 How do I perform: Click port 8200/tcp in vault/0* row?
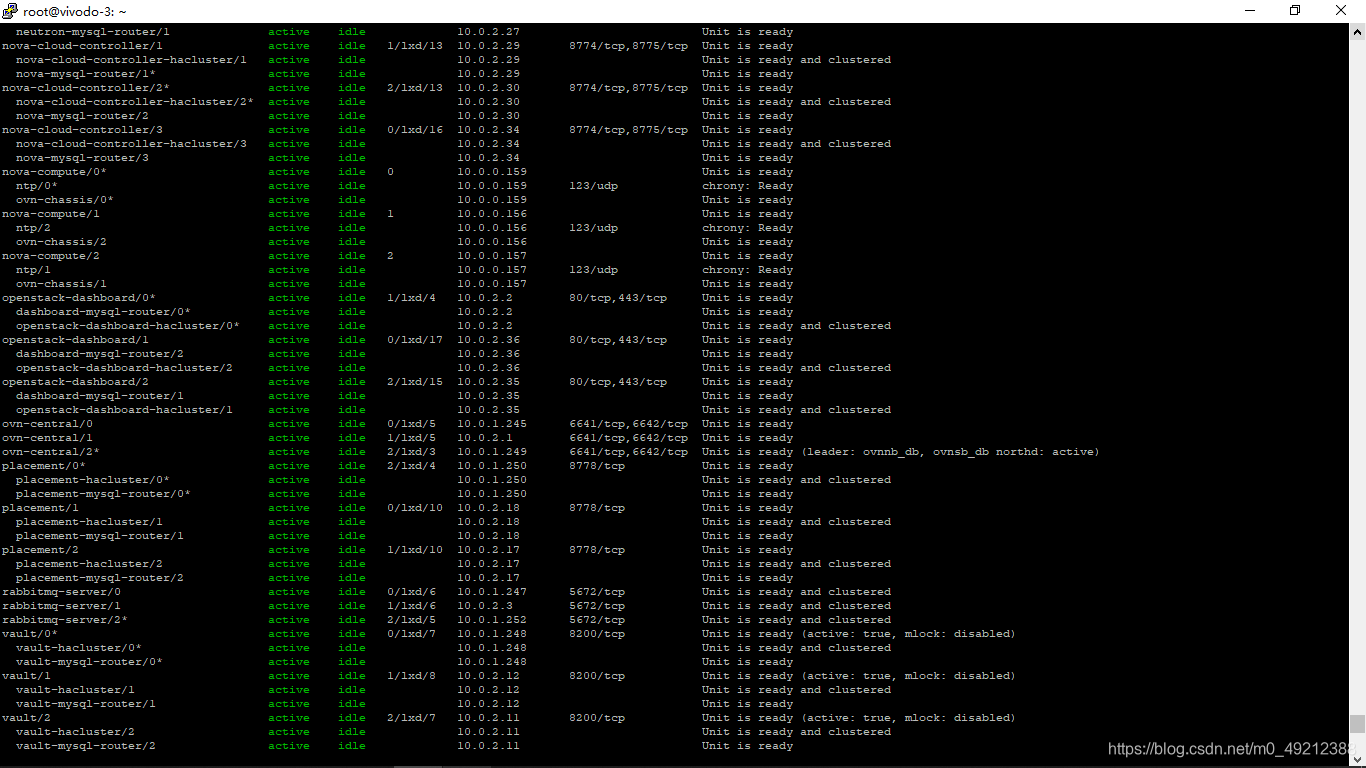click(597, 634)
